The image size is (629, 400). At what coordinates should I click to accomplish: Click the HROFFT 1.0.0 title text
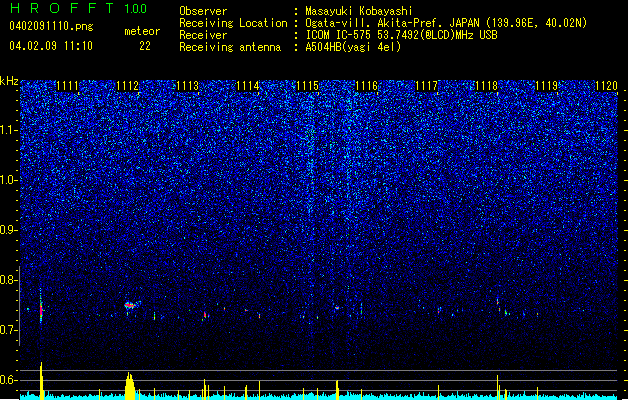79,8
